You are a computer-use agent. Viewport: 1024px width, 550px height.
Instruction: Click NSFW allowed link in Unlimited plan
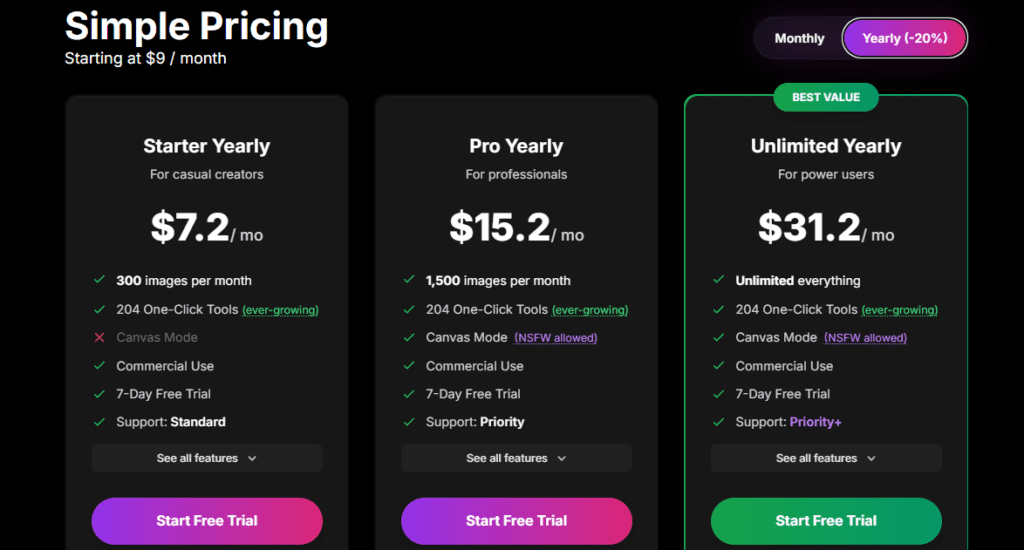[865, 338]
